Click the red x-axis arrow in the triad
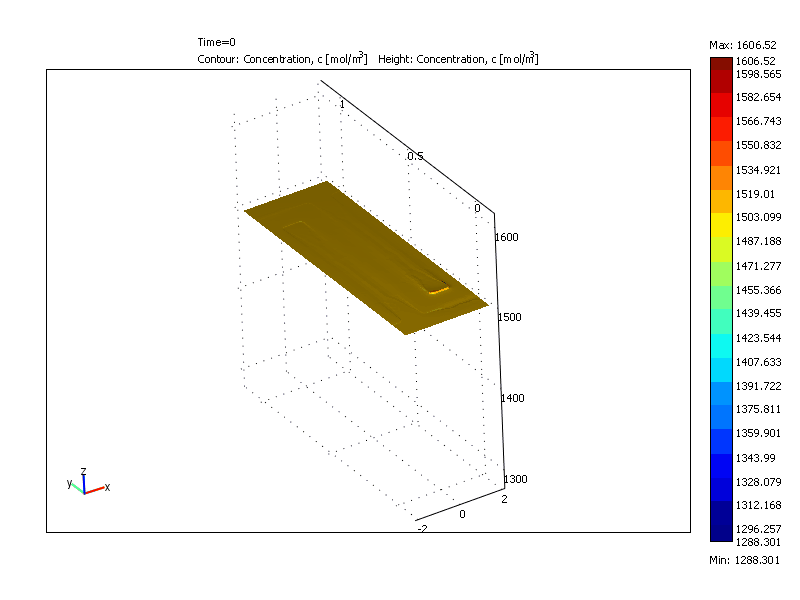The image size is (800, 600). (97, 489)
